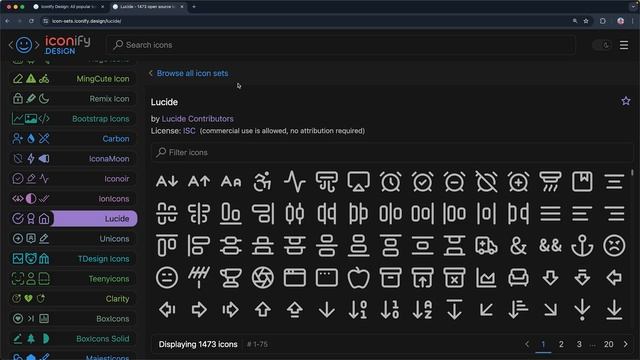The width and height of the screenshot is (640, 360).
Task: Pick the annoyed face icon
Action: [167, 278]
